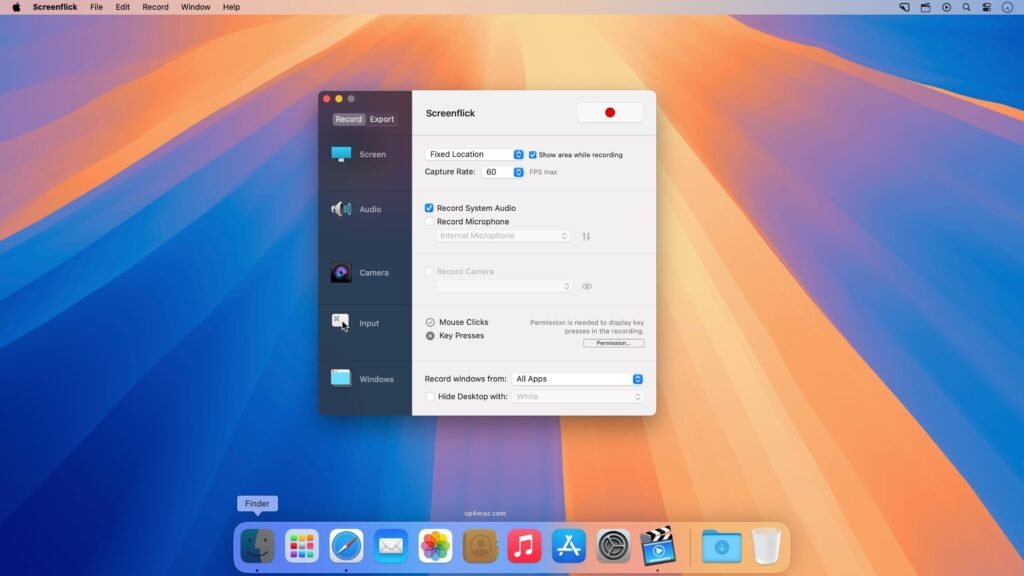The width and height of the screenshot is (1024, 576).
Task: Click the Permission button for key presses
Action: click(x=612, y=343)
